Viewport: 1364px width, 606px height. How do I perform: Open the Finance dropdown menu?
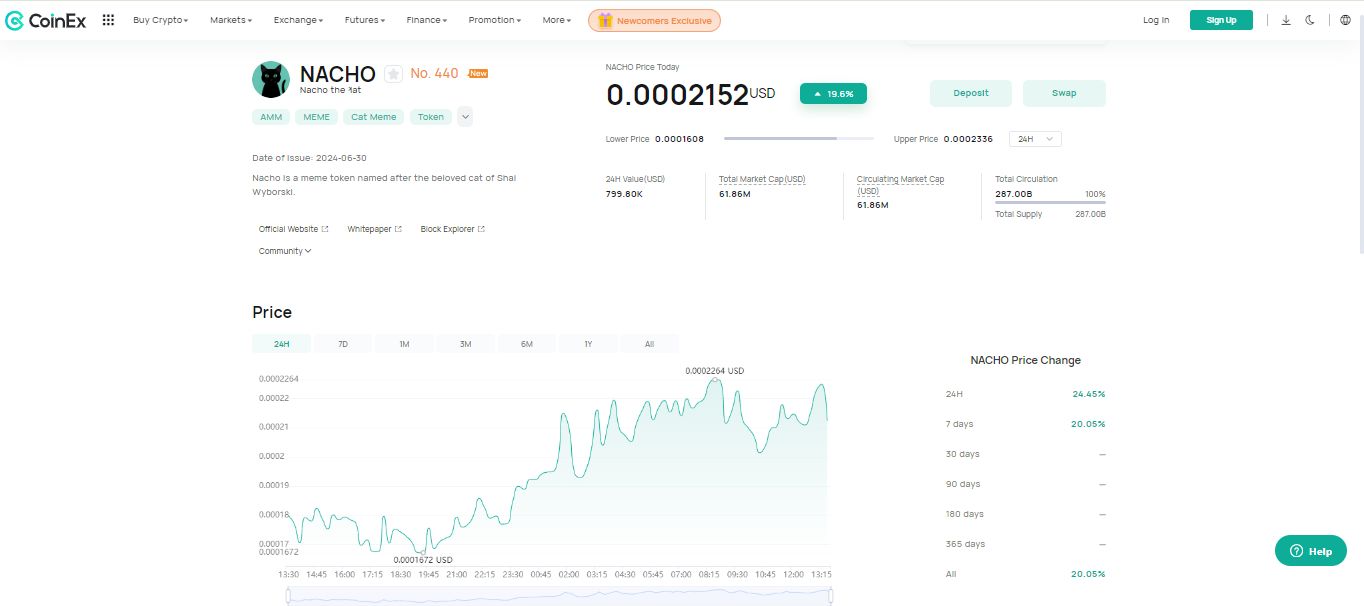point(427,20)
